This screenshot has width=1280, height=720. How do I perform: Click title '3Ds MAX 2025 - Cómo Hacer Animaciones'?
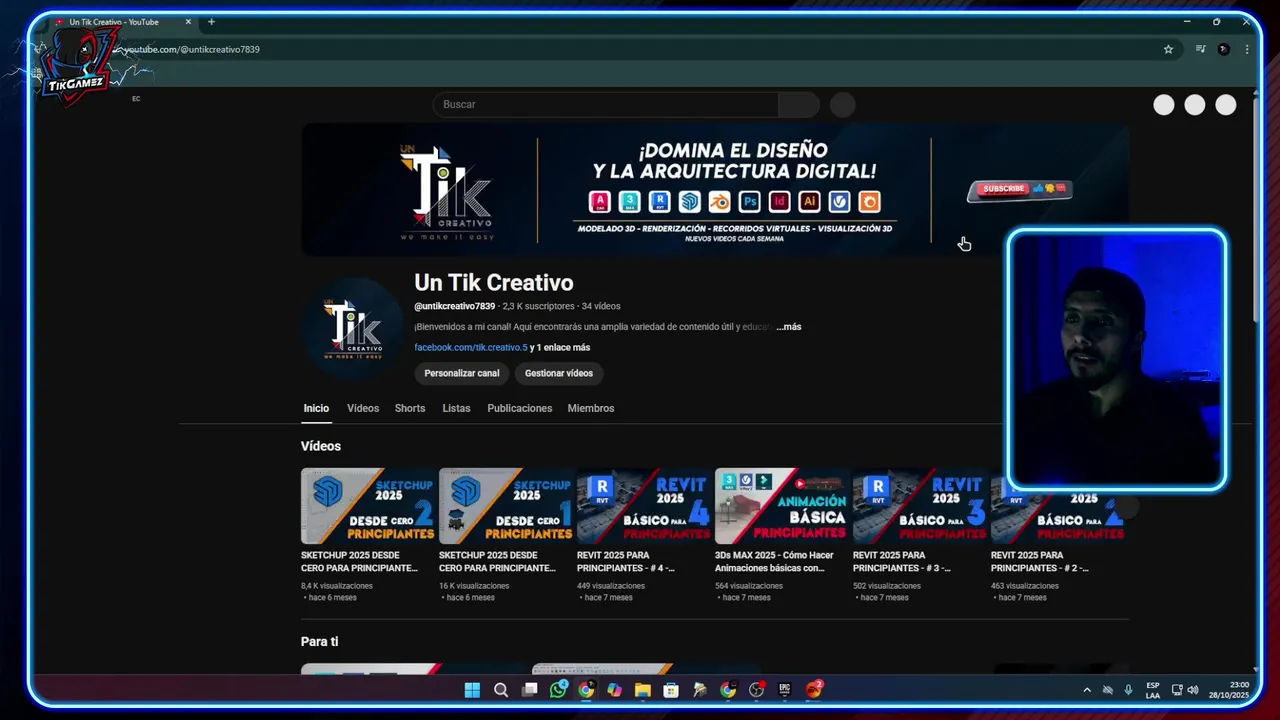(774, 561)
